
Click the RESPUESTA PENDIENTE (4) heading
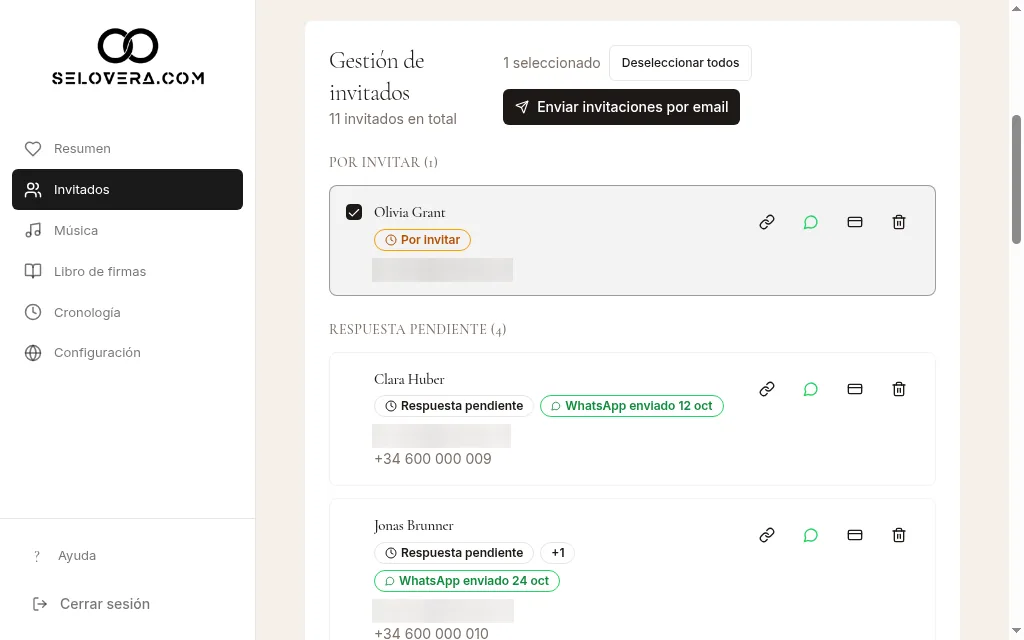(x=417, y=329)
